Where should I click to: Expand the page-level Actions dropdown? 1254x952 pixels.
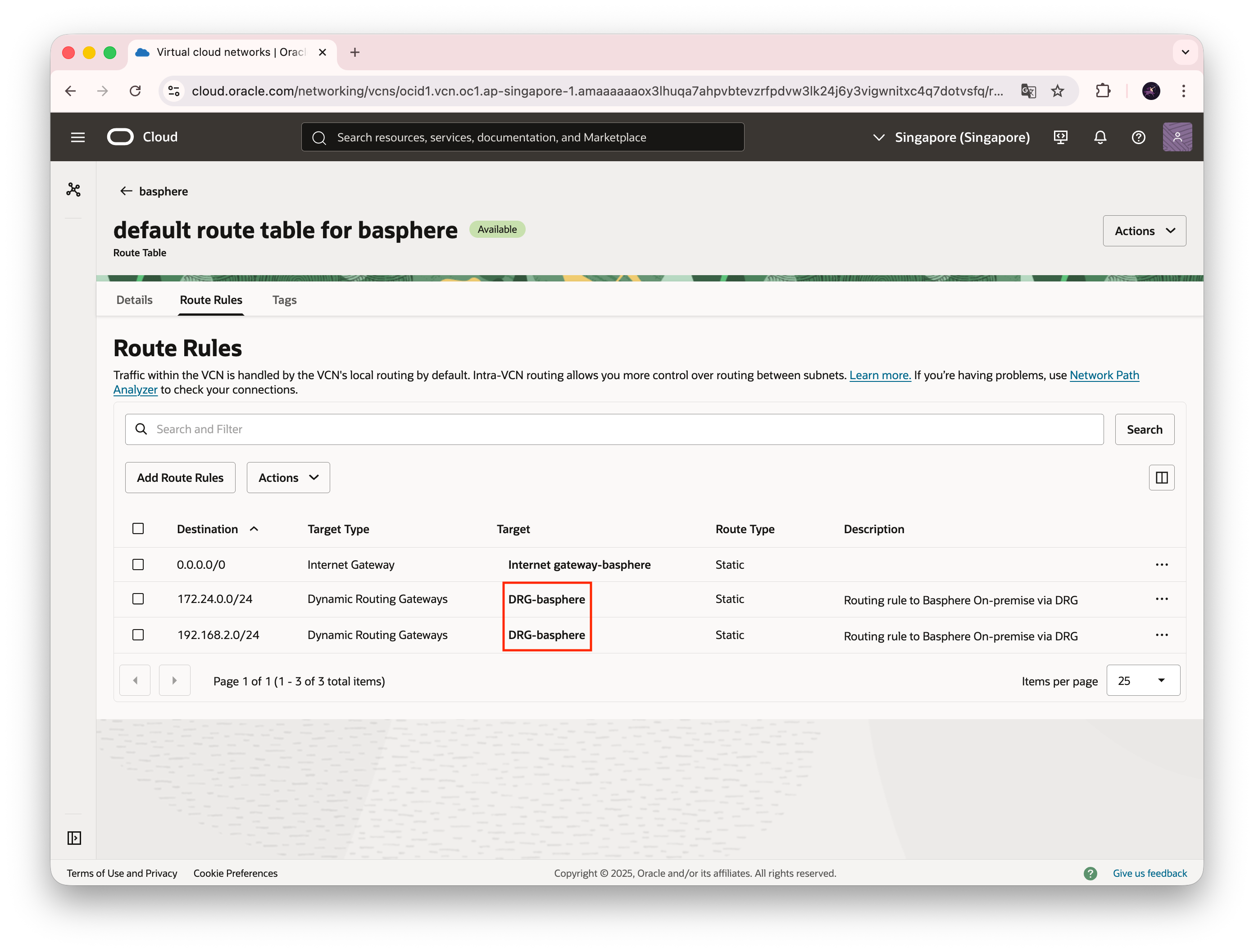pyautogui.click(x=1144, y=231)
